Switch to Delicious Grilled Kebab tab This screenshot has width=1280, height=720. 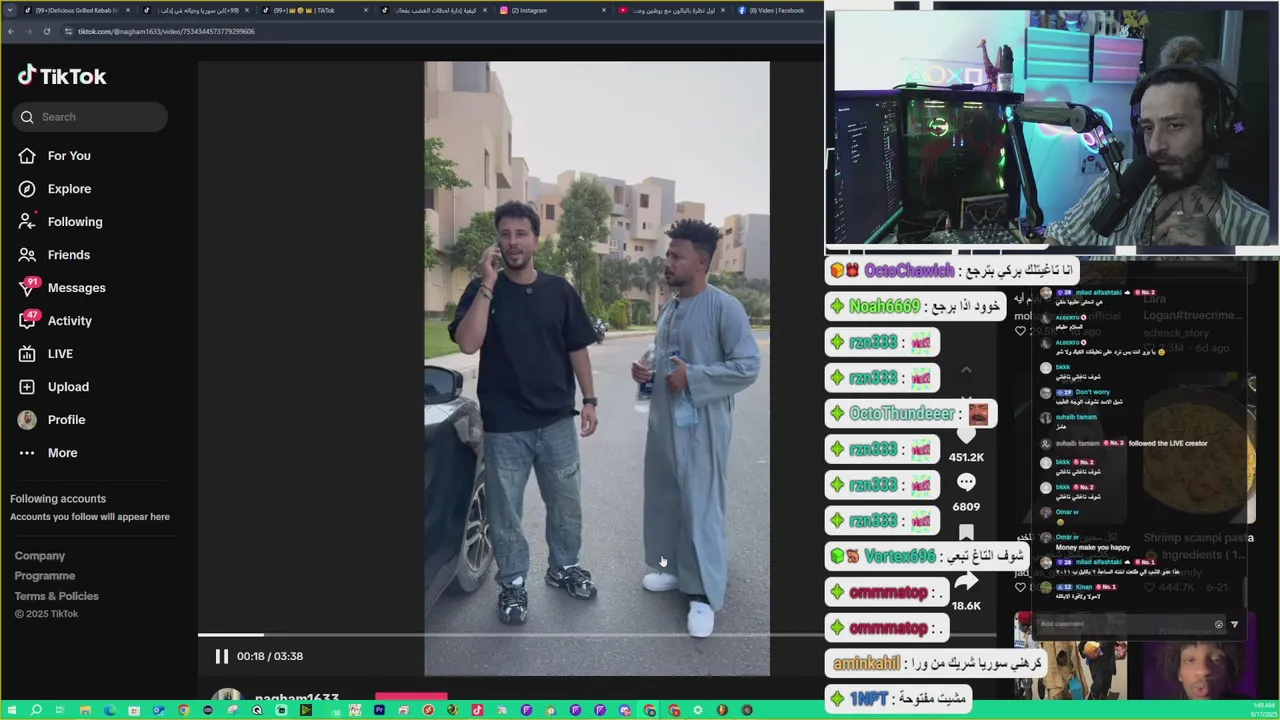77,10
